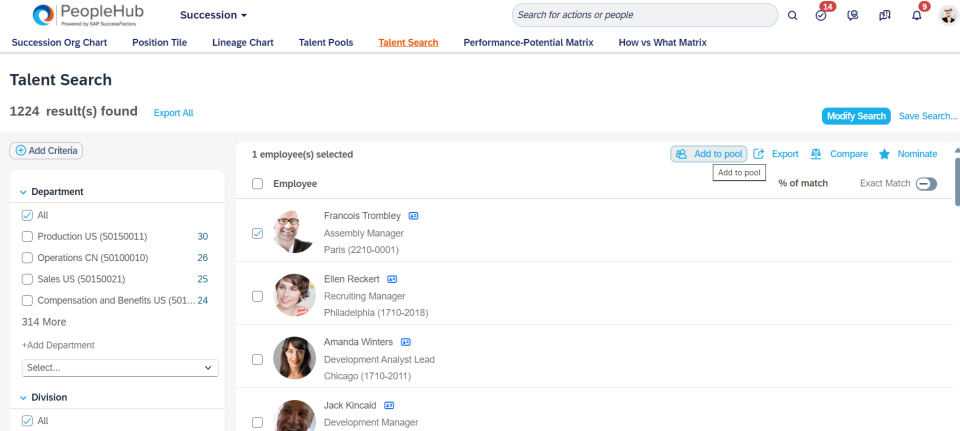
Task: Open the user profile avatar in header
Action: pos(948,16)
